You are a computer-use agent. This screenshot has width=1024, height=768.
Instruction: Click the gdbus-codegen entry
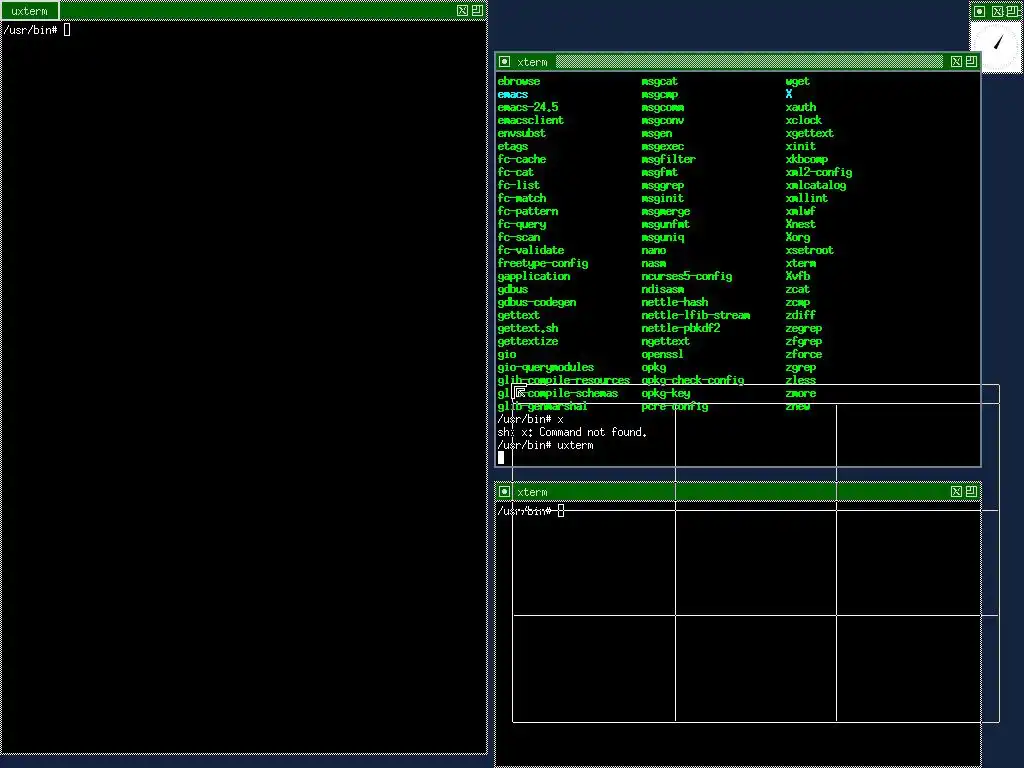537,302
